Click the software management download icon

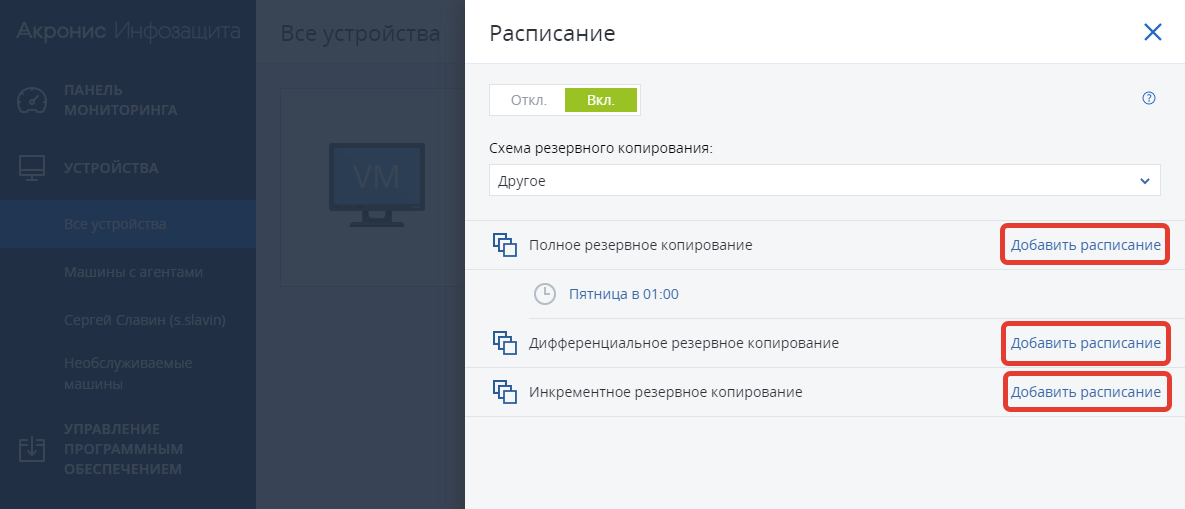[x=32, y=449]
